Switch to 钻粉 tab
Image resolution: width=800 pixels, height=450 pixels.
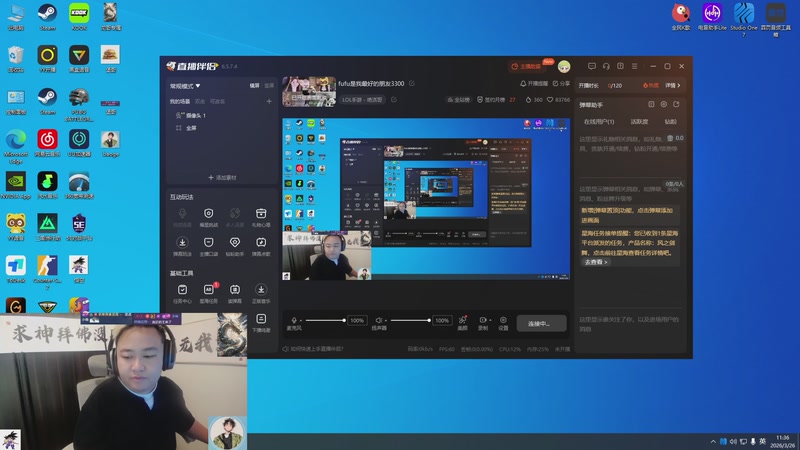(670, 121)
